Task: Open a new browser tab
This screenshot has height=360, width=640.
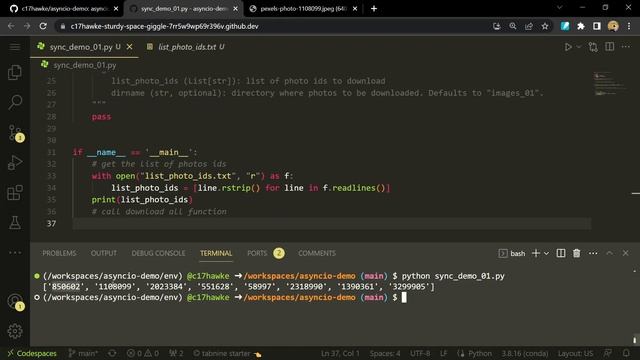Action: coord(374,9)
